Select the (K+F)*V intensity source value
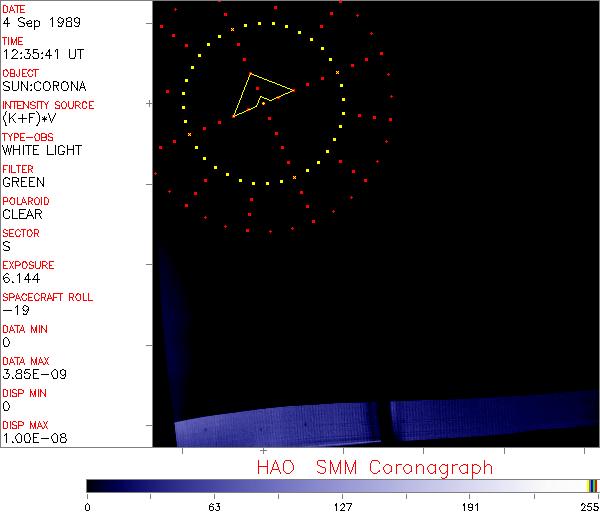 tap(29, 118)
